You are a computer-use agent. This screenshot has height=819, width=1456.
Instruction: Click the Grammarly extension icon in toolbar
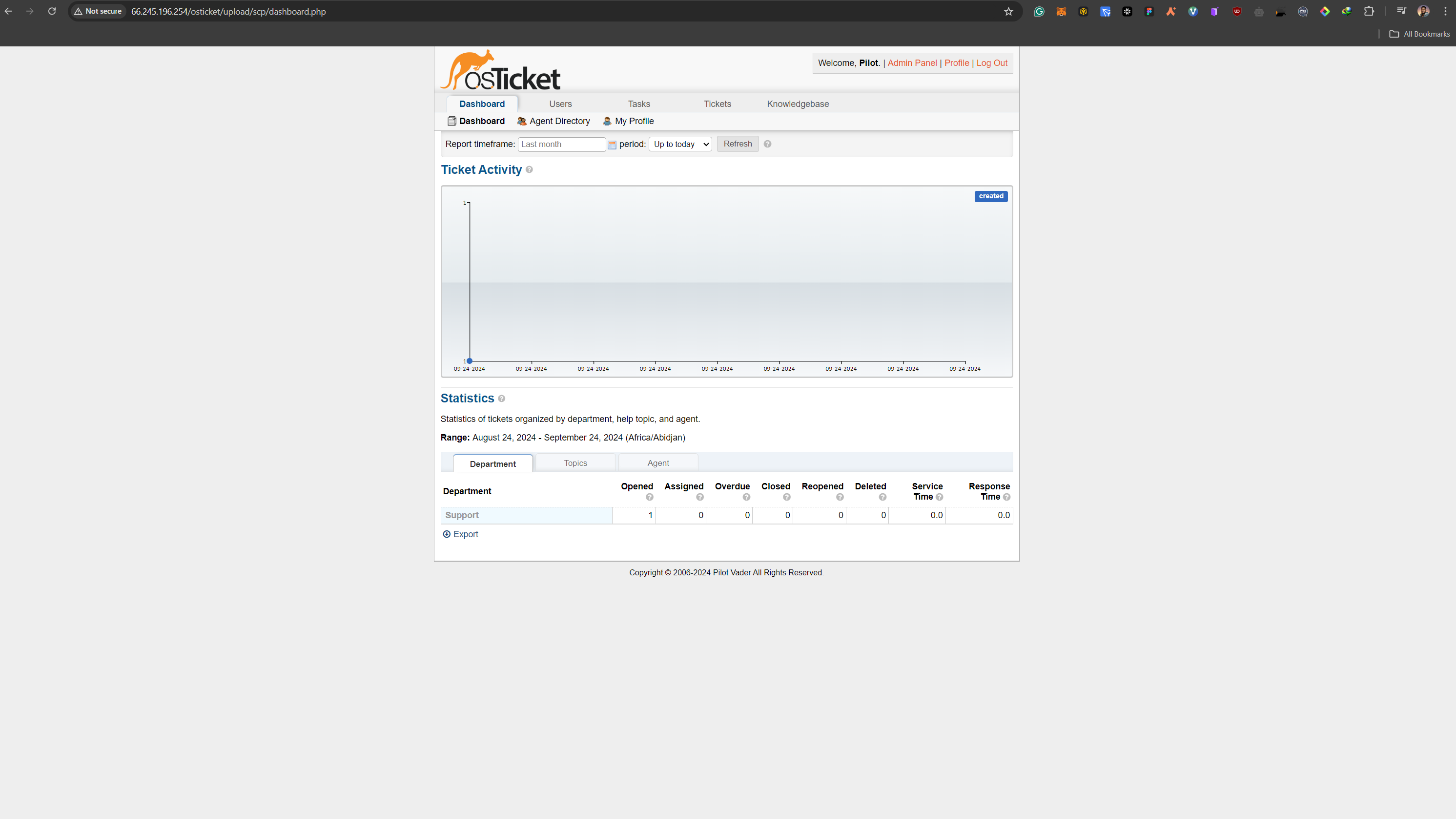(x=1039, y=11)
